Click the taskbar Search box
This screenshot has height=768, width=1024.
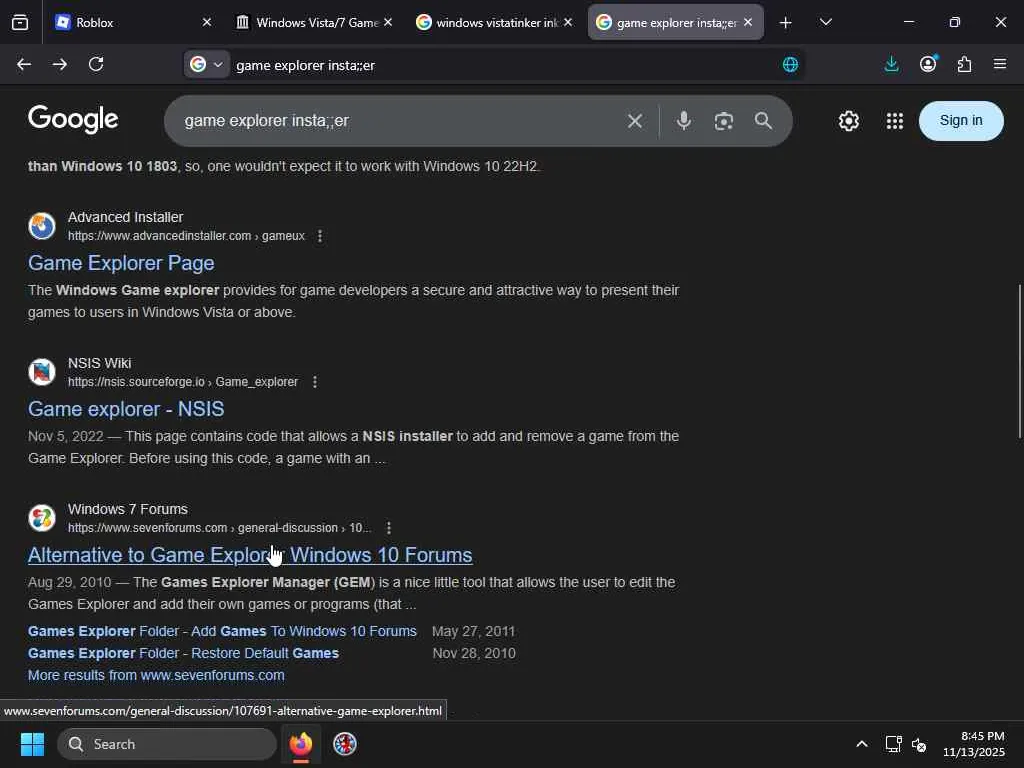tap(167, 744)
